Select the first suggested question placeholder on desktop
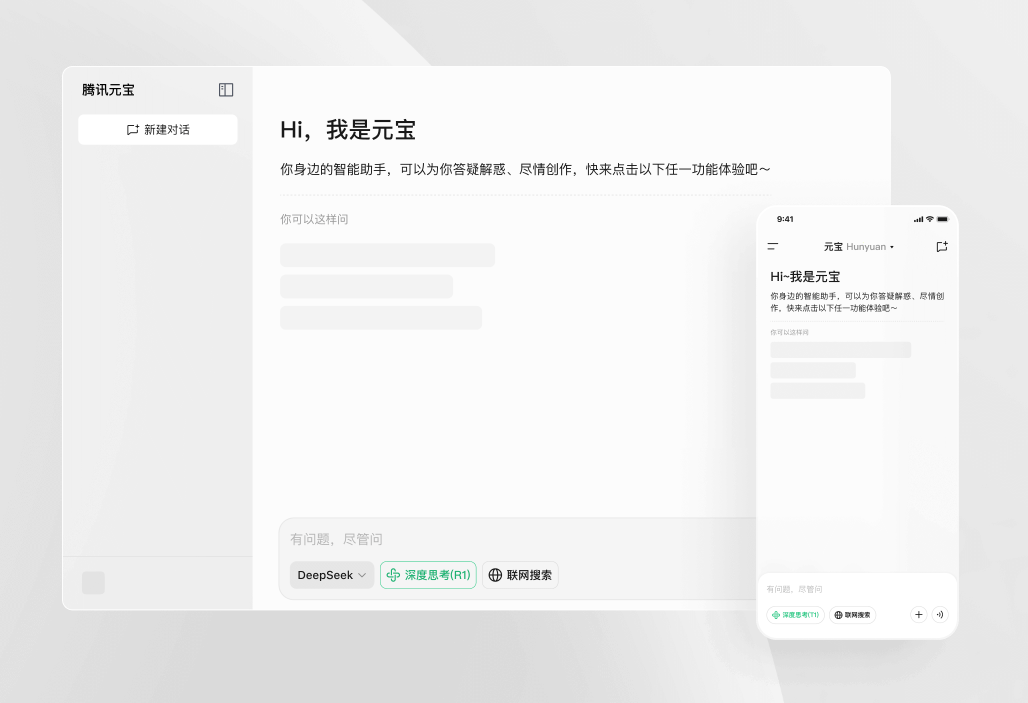 point(387,255)
